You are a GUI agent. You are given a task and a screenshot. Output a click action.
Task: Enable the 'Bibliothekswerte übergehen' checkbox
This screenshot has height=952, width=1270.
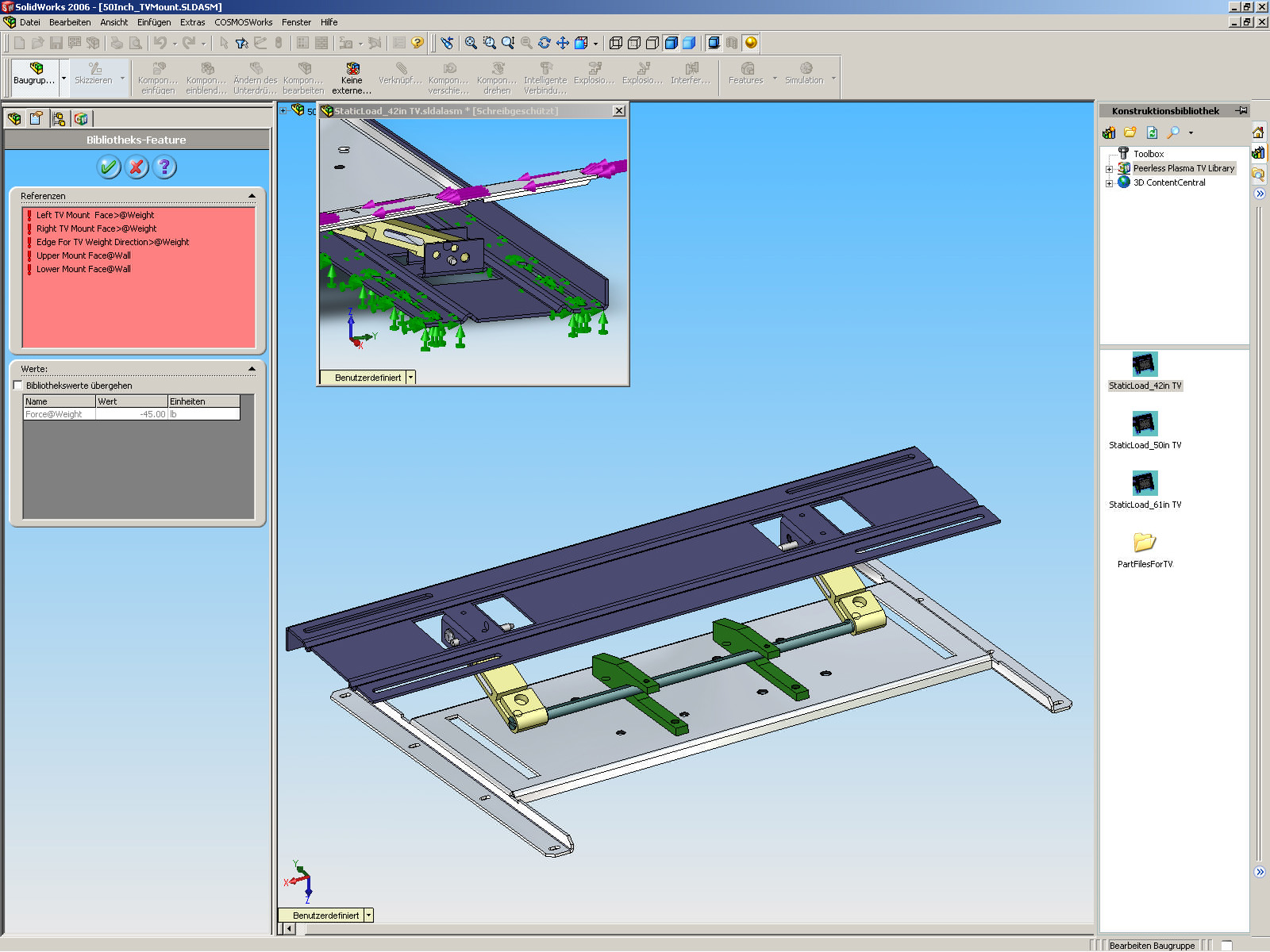[x=17, y=385]
